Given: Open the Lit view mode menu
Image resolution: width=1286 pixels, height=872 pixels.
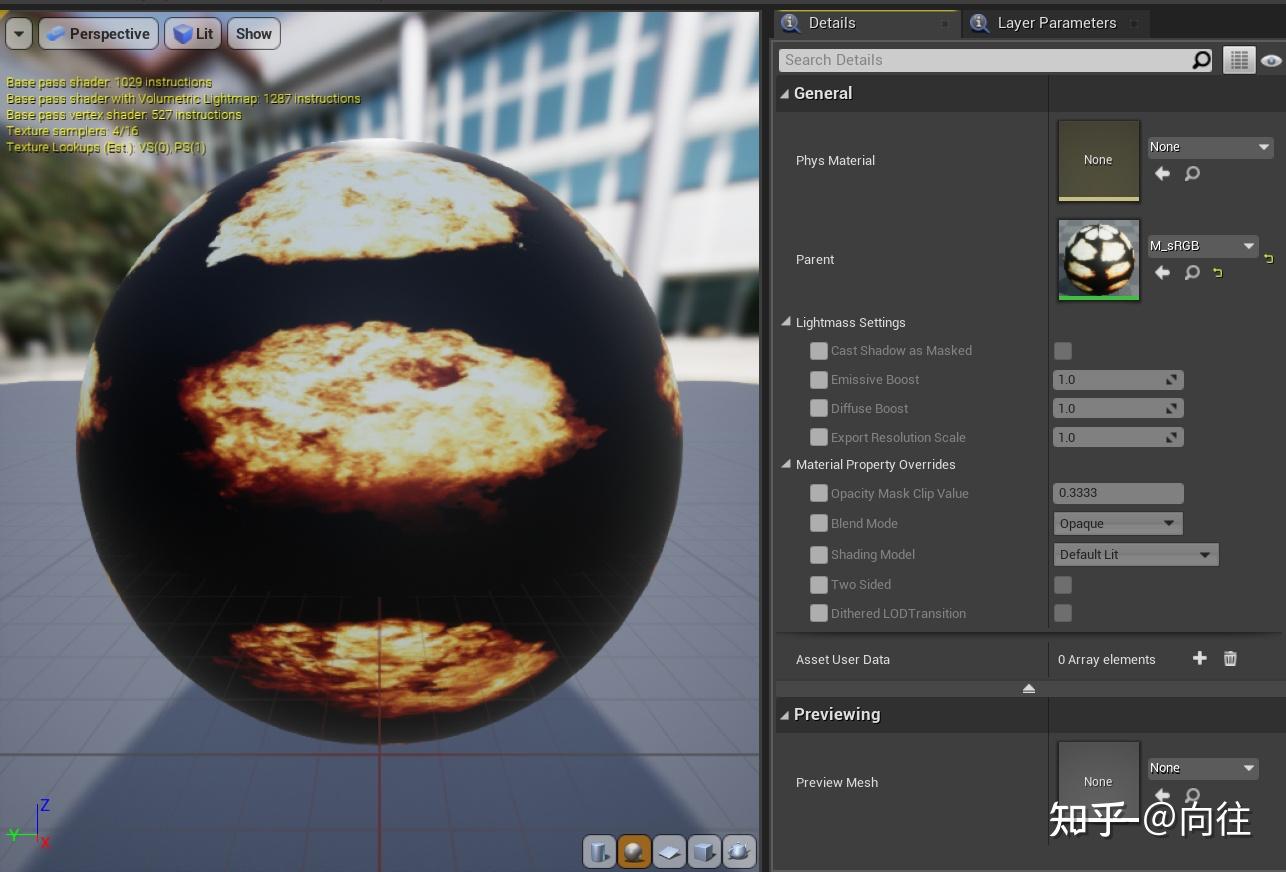Looking at the screenshot, I should tap(193, 33).
